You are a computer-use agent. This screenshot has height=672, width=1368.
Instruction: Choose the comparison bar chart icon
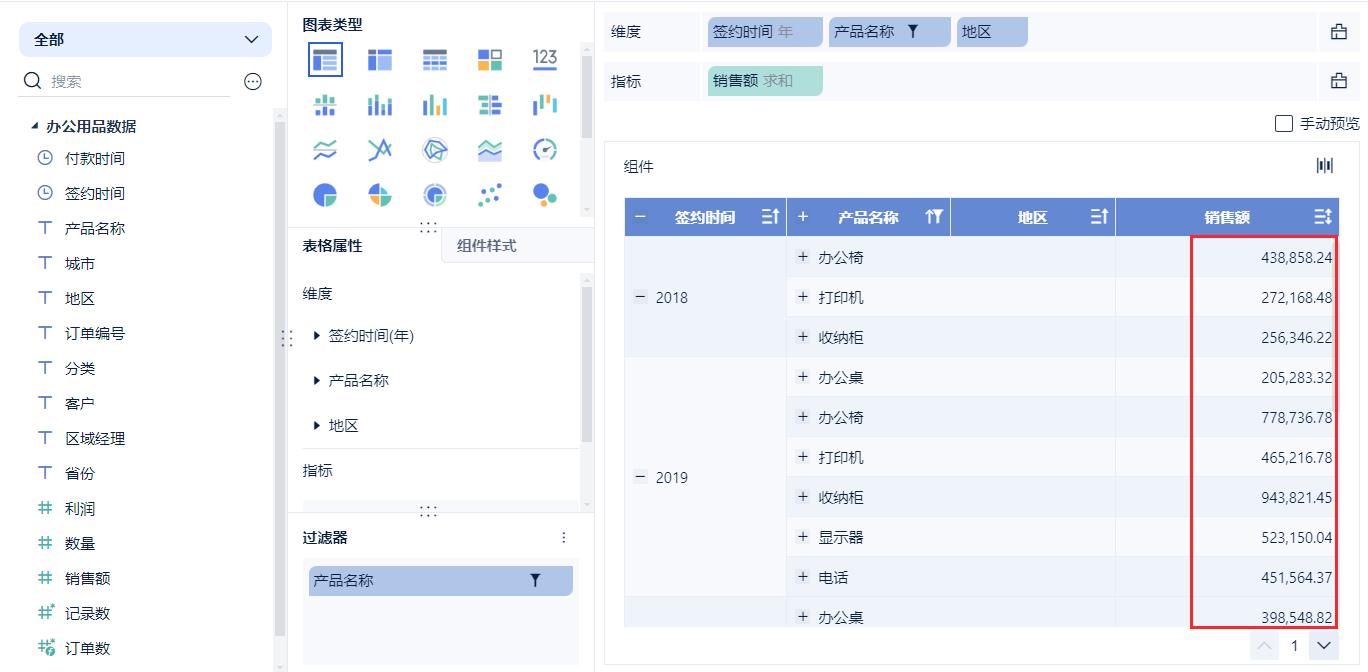pyautogui.click(x=490, y=104)
